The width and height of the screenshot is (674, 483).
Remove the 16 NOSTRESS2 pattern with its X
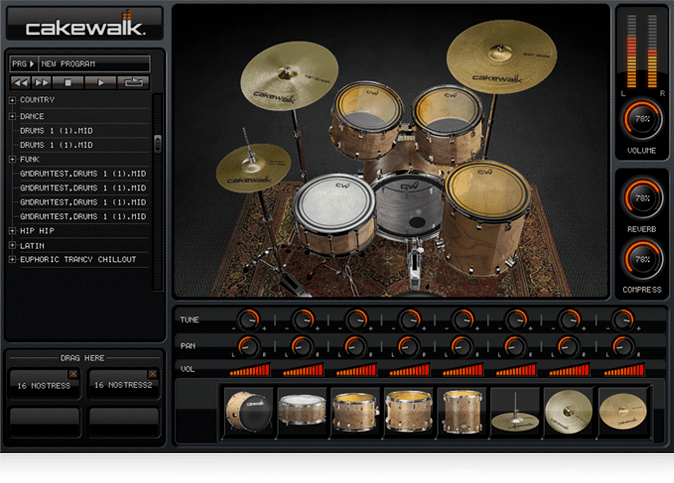(x=153, y=373)
